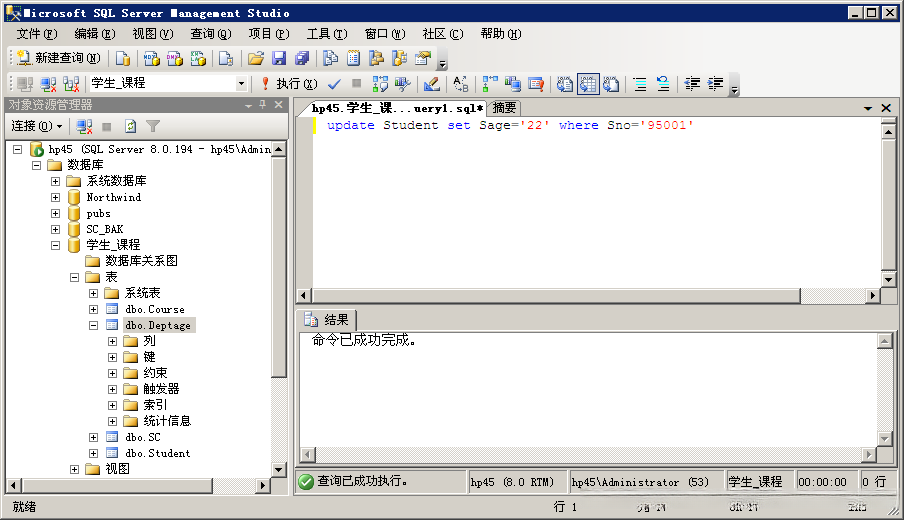Collapse the dbo.Deptage table node

coord(93,325)
